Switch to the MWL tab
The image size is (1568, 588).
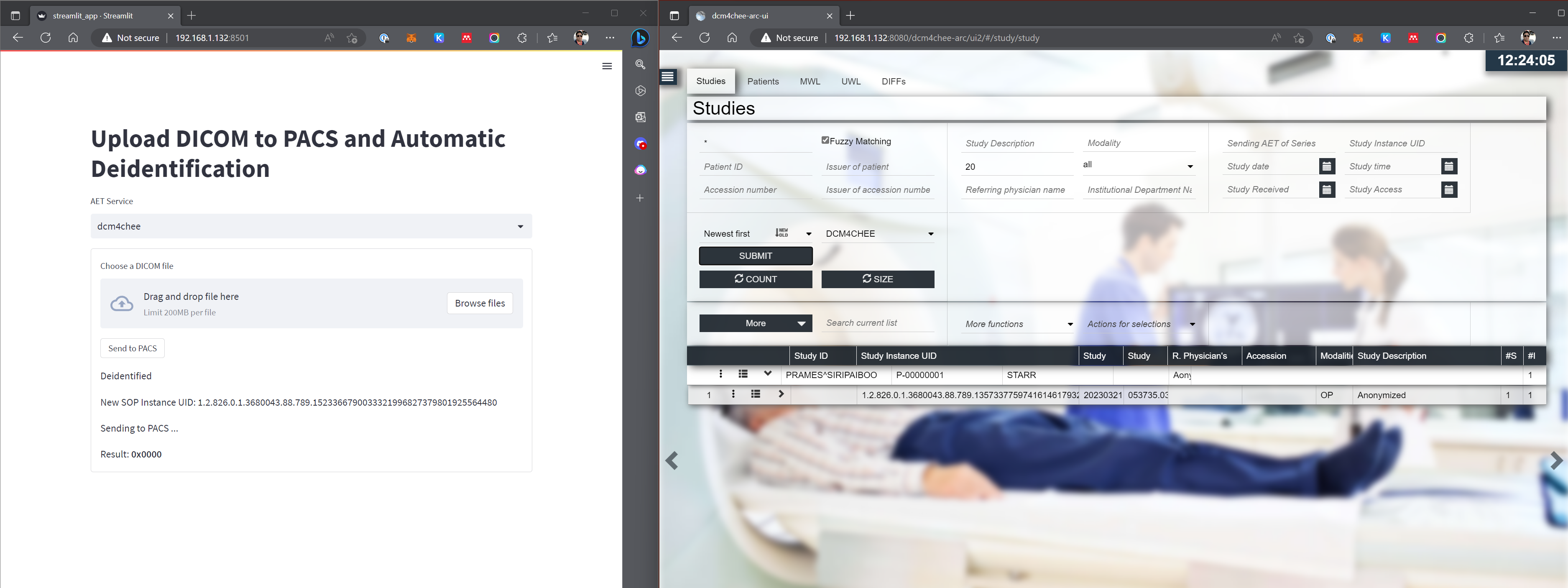click(810, 82)
